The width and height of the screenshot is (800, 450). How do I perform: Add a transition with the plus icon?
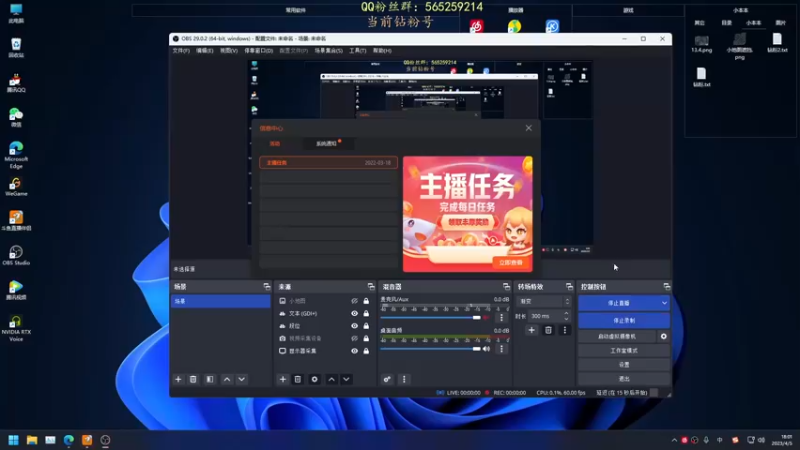click(531, 330)
